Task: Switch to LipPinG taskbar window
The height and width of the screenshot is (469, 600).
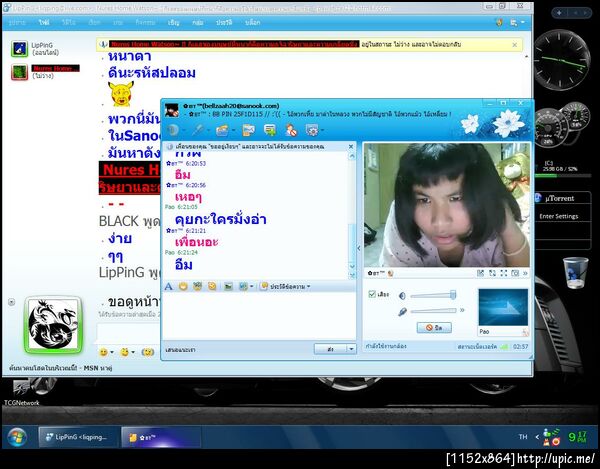Action: (x=78, y=437)
